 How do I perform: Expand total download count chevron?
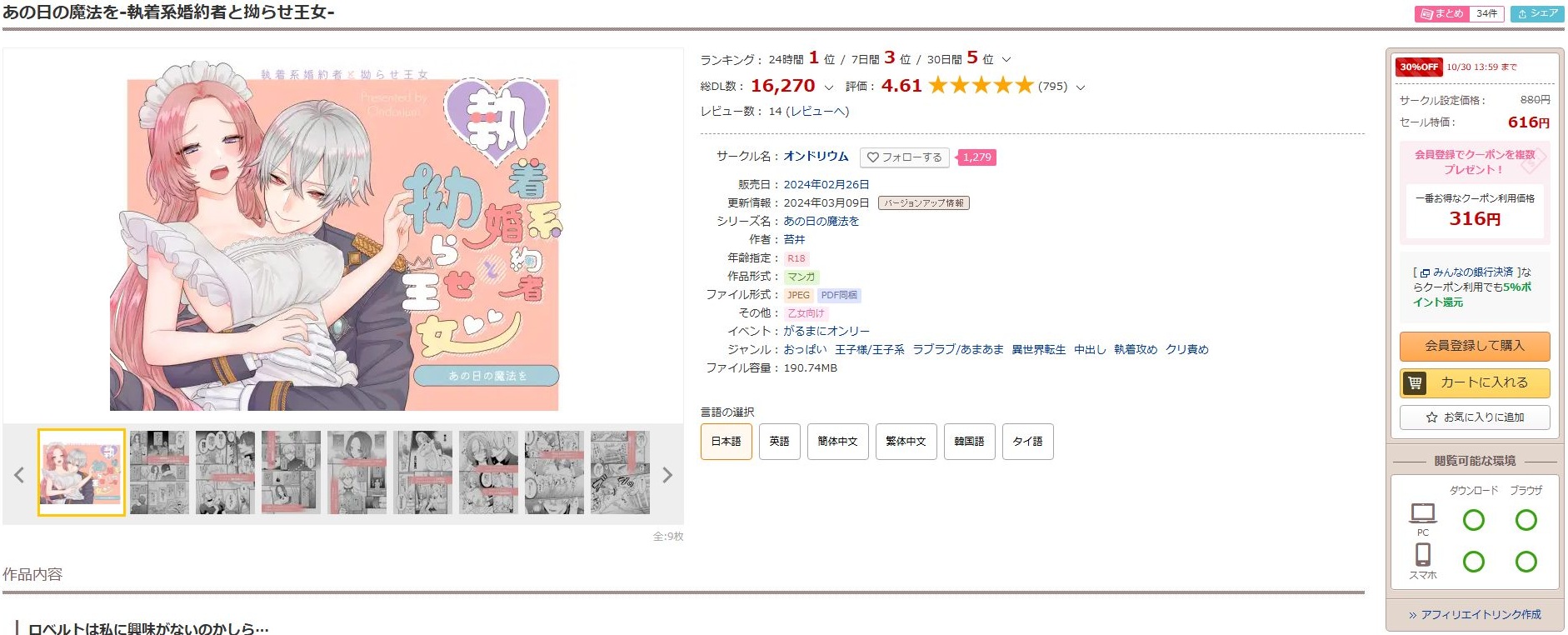pos(828,87)
